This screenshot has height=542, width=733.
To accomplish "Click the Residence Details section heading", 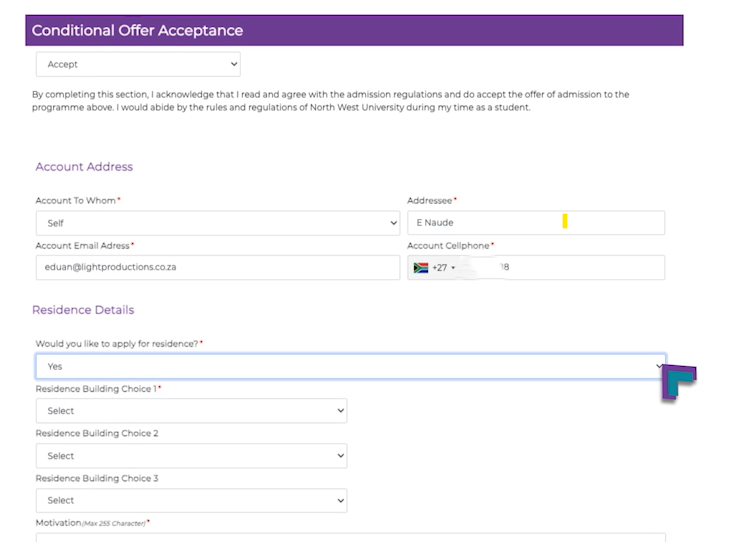I will (83, 310).
